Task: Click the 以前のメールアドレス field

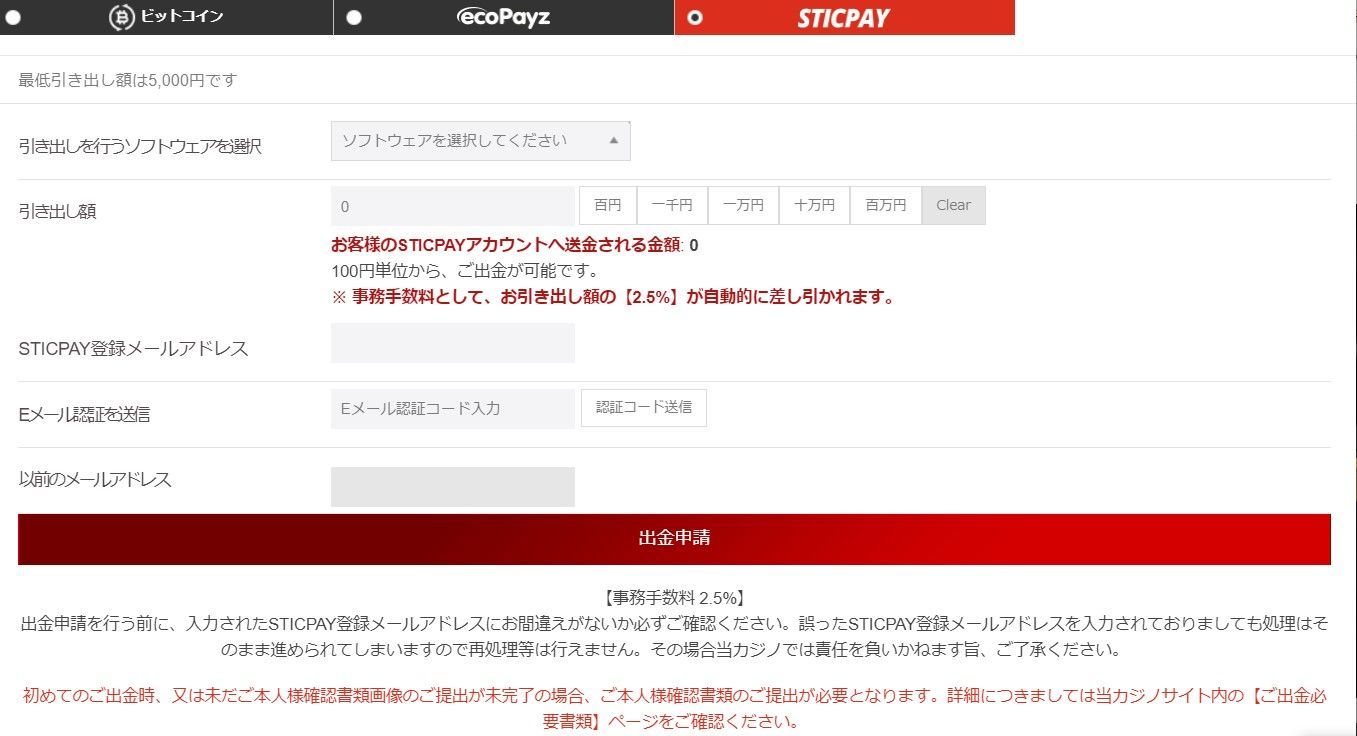Action: click(453, 487)
